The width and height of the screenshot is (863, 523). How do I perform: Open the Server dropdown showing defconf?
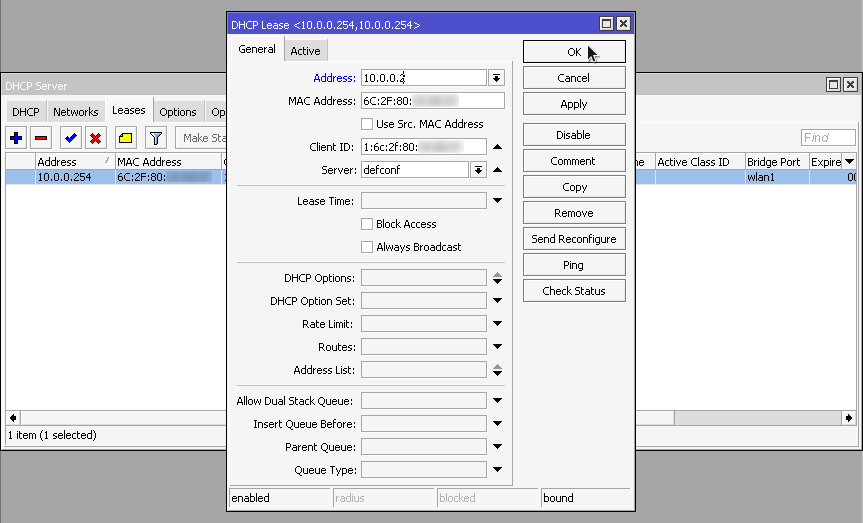pyautogui.click(x=478, y=170)
